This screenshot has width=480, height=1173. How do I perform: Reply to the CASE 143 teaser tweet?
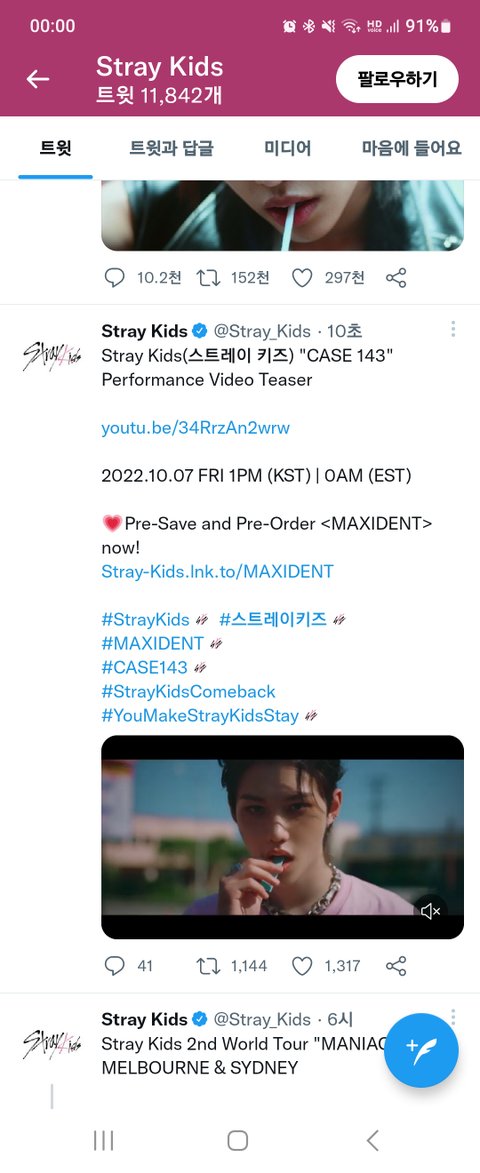(x=114, y=966)
